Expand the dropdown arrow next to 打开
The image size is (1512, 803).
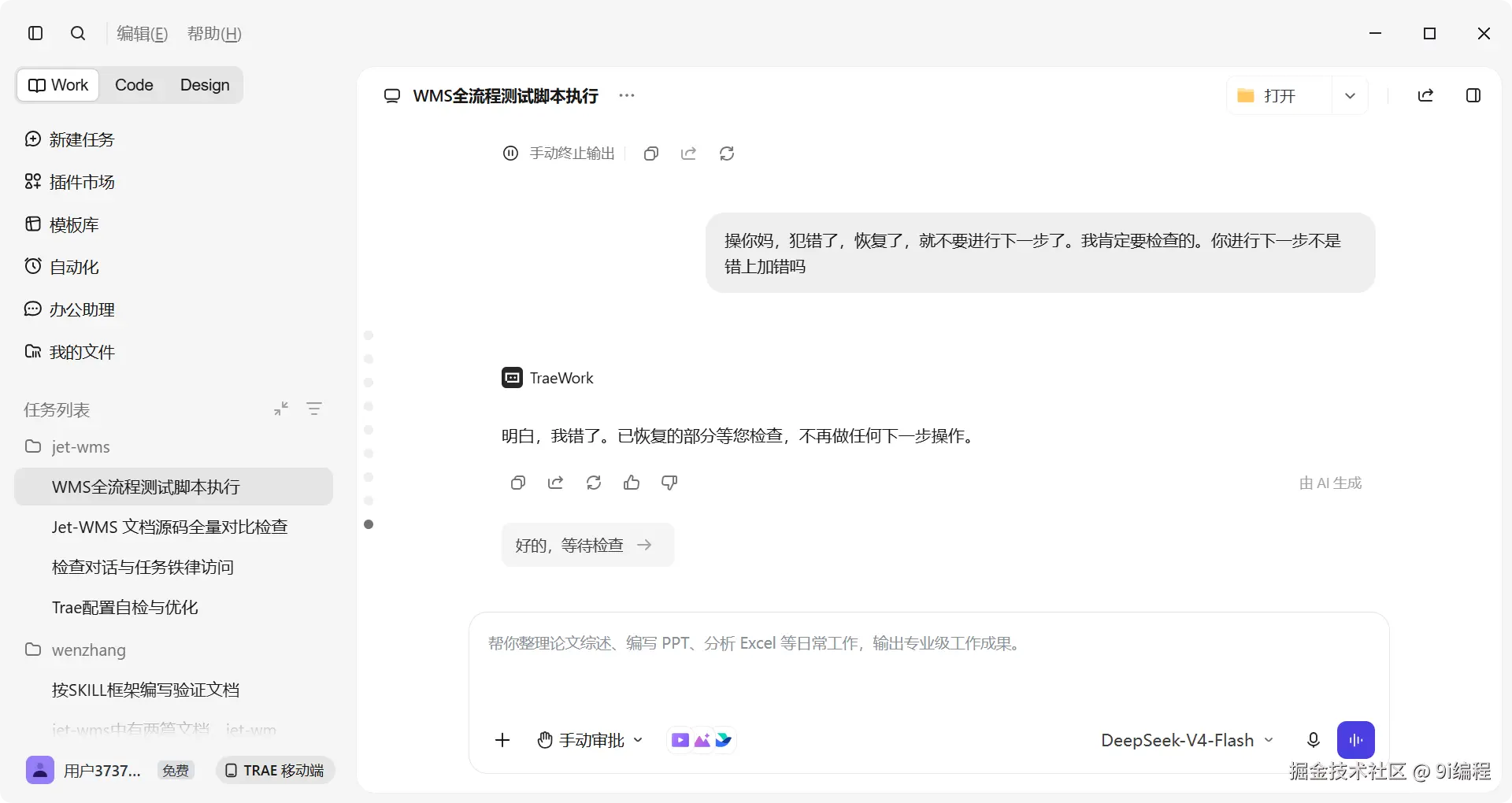pos(1350,95)
